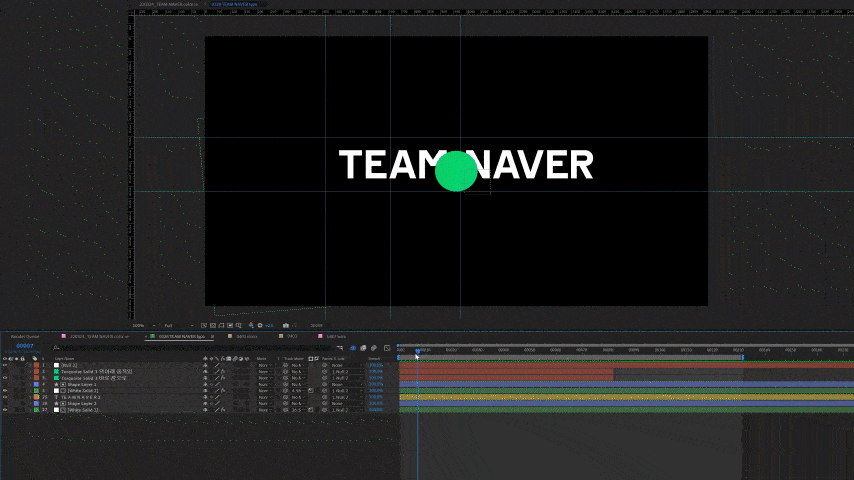Click the Lock column header icon

pyautogui.click(x=22, y=359)
